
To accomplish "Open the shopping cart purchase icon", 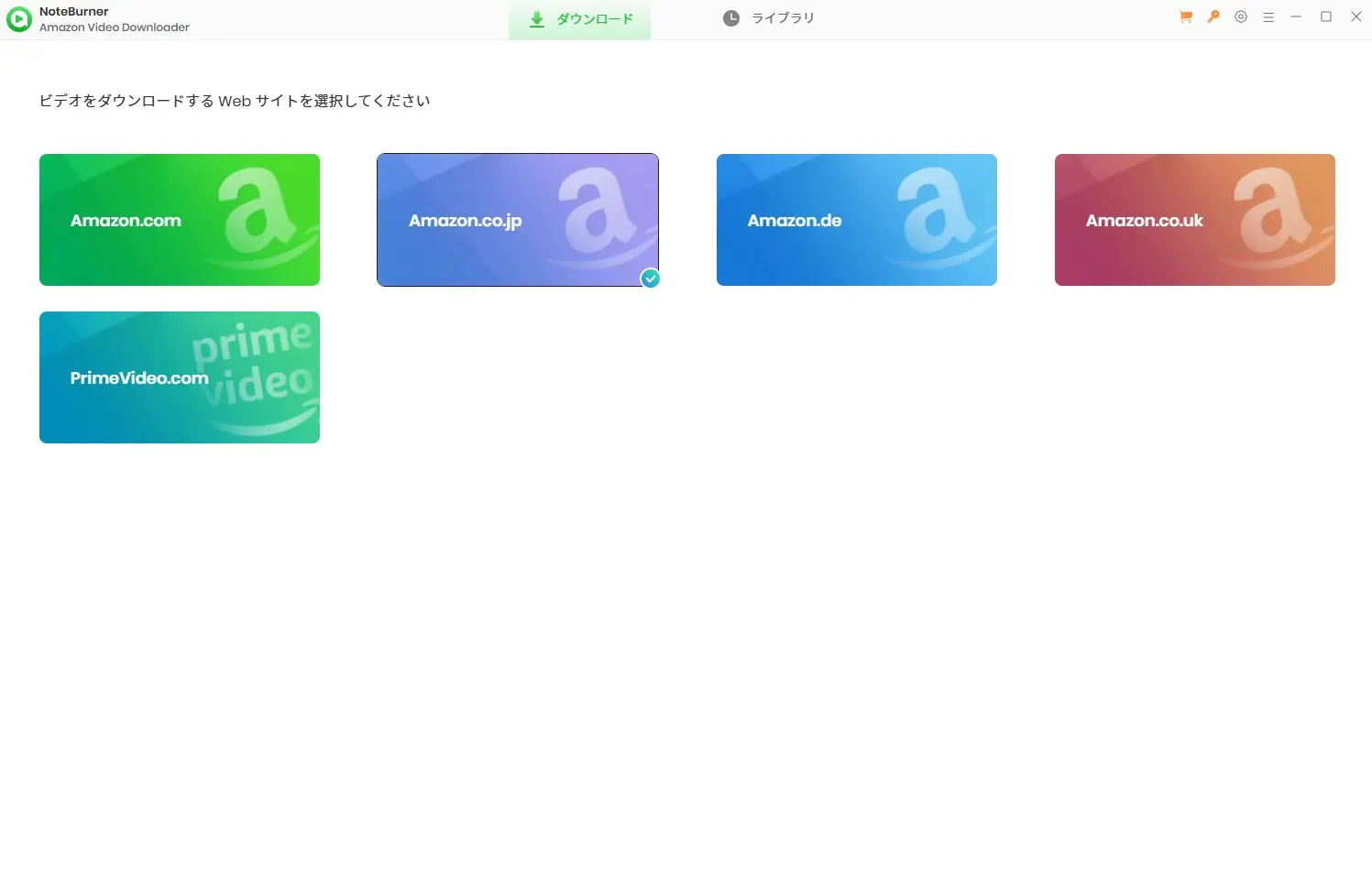I will 1186,16.
